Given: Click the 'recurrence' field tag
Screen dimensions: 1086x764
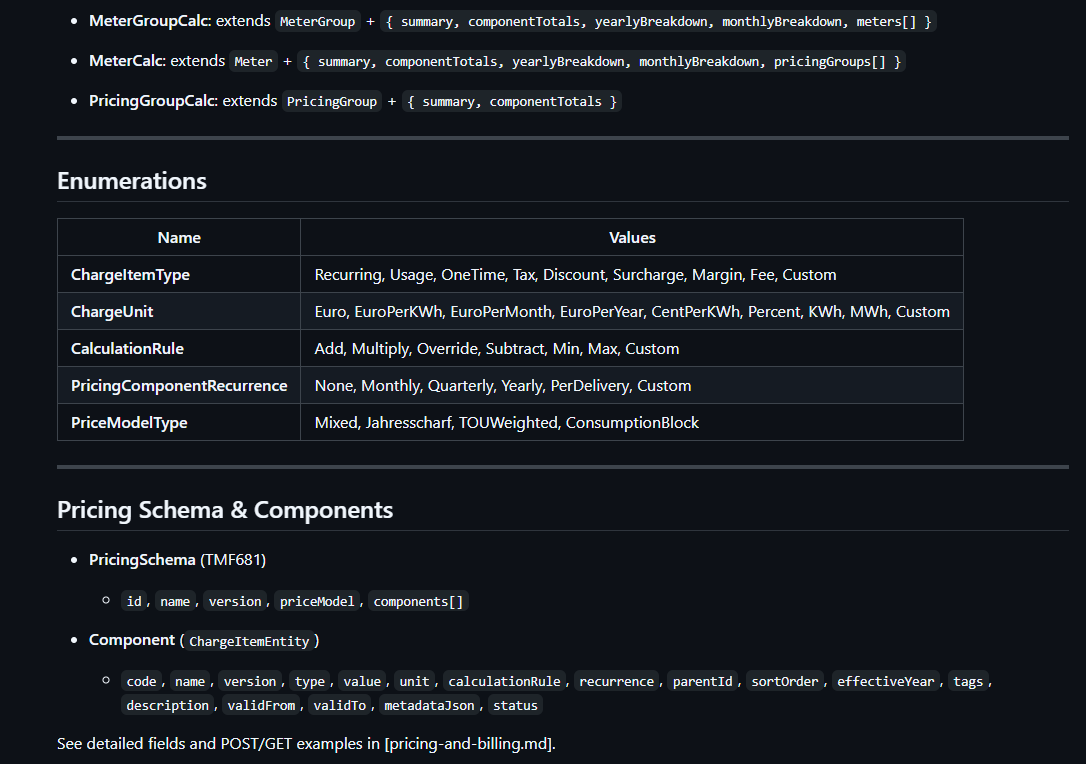Looking at the screenshot, I should 616,682.
